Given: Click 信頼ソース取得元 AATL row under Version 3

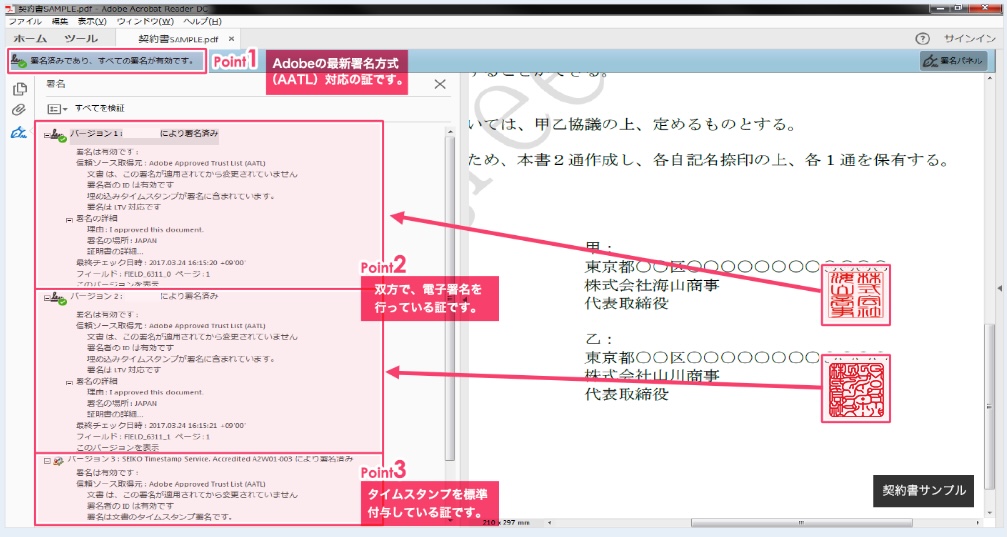Looking at the screenshot, I should pos(171,484).
